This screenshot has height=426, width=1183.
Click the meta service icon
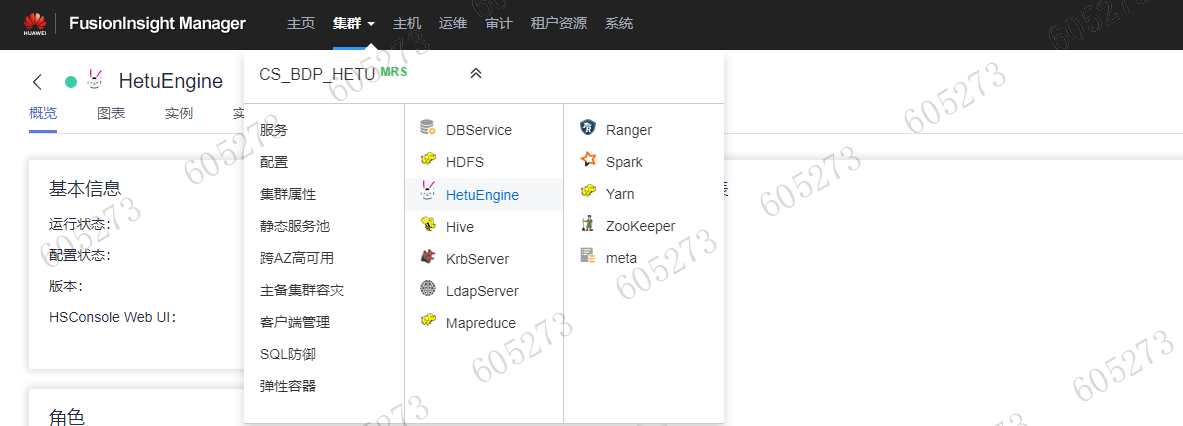[x=588, y=256]
